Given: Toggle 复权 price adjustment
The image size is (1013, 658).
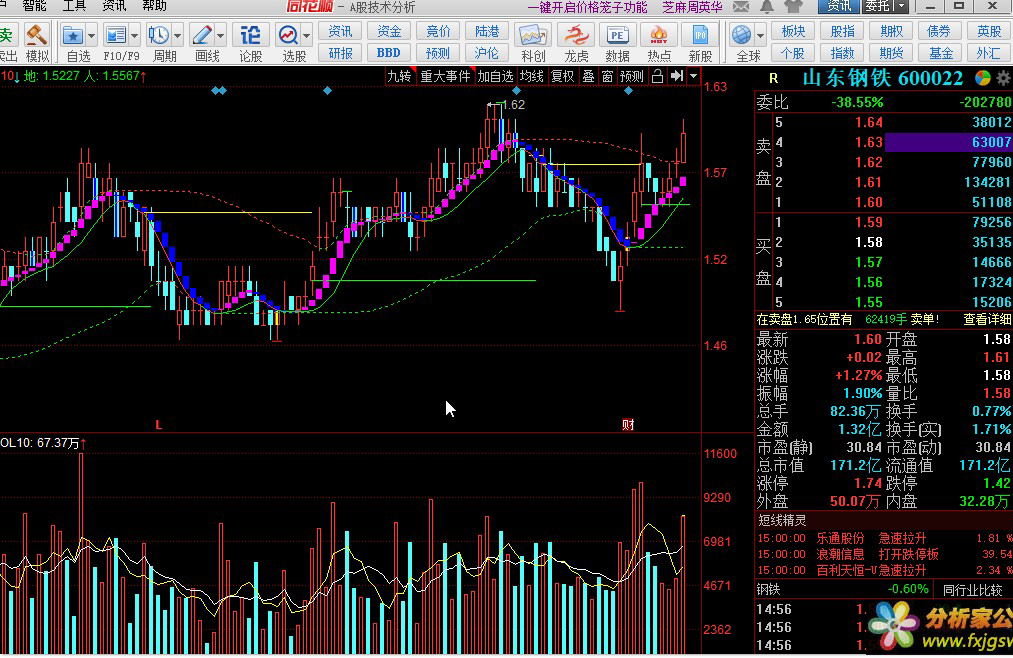Looking at the screenshot, I should [562, 76].
